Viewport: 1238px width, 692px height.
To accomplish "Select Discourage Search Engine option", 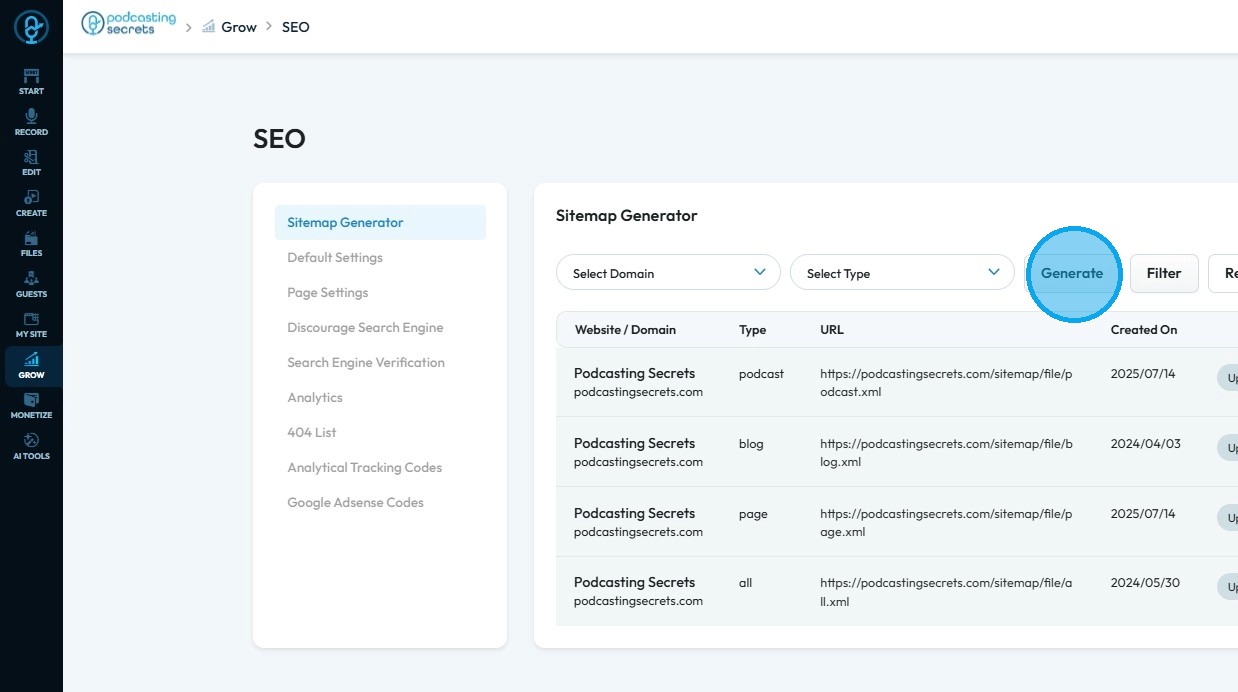I will point(365,328).
